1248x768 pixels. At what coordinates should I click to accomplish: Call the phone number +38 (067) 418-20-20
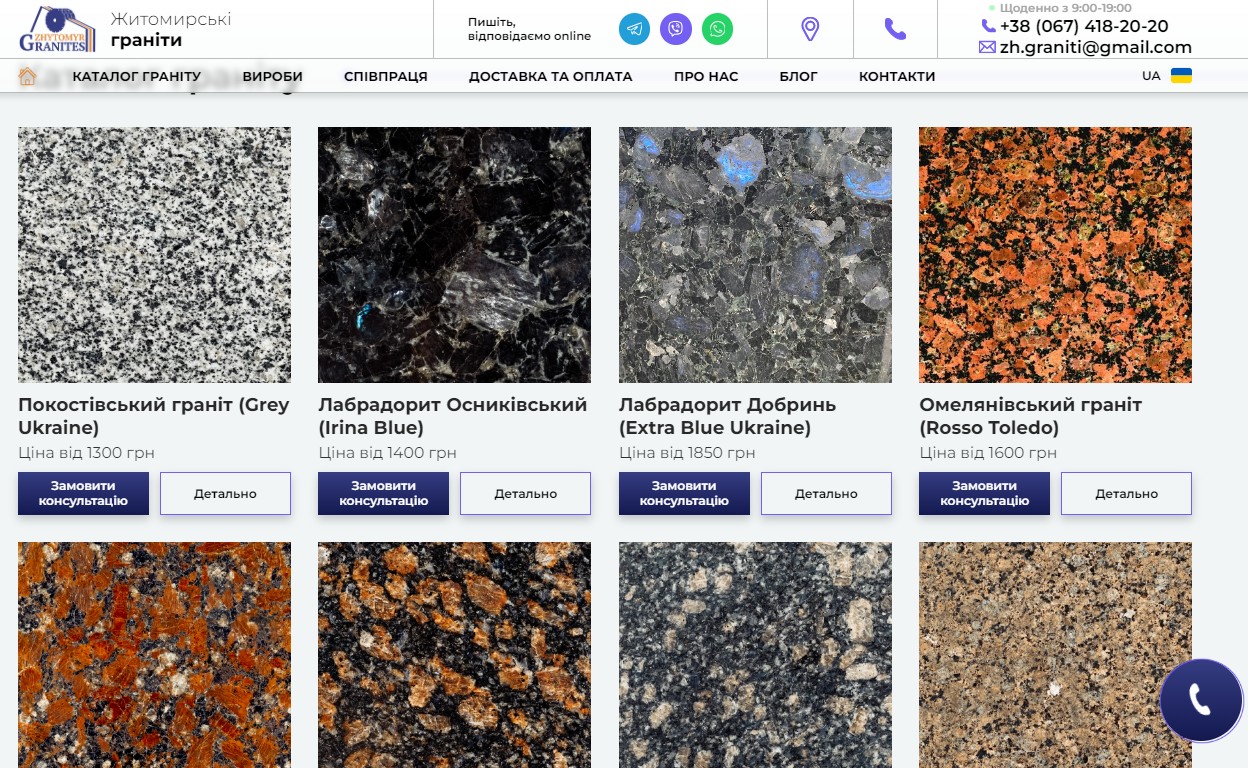pos(1083,26)
